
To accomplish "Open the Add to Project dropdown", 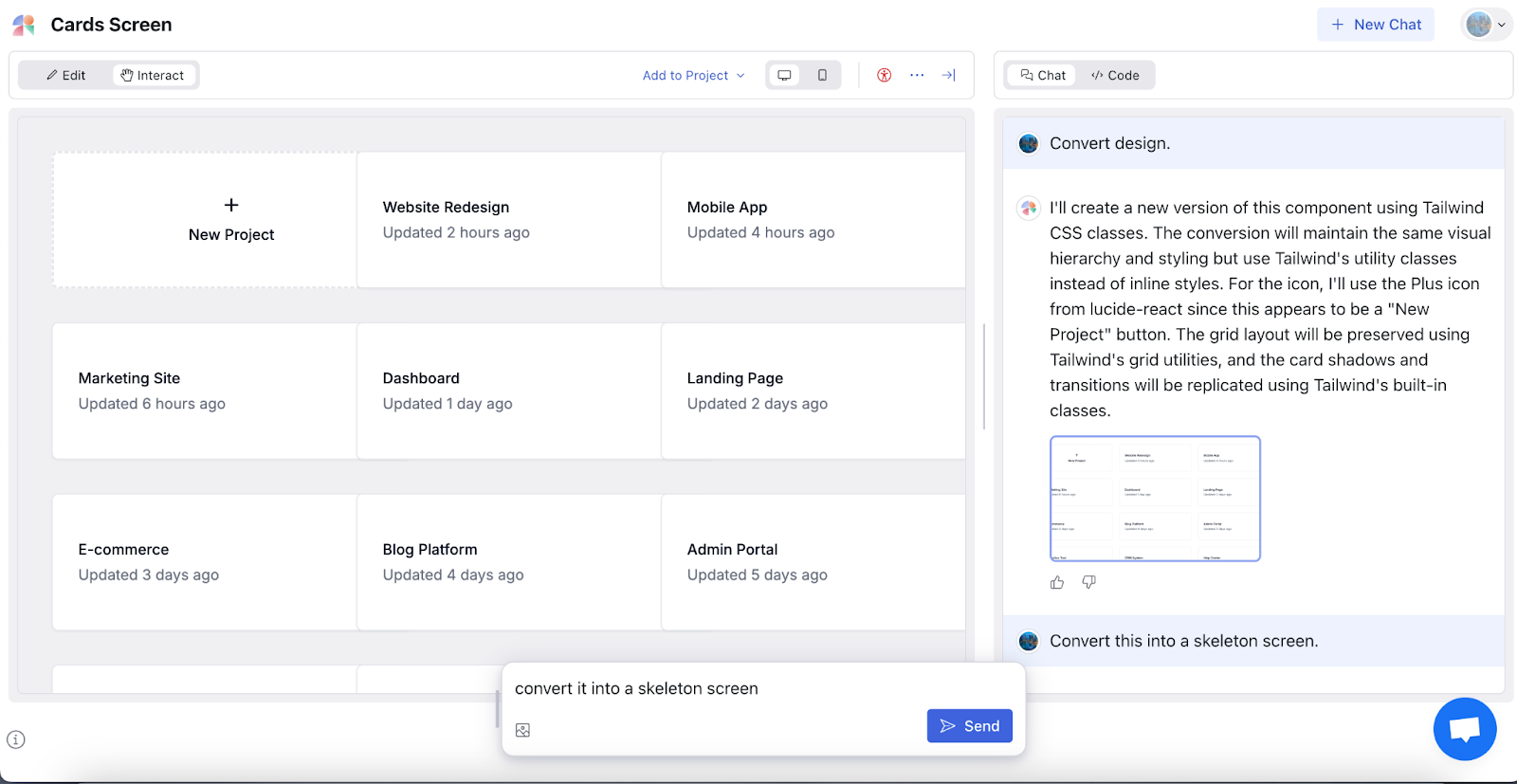I will click(x=693, y=76).
